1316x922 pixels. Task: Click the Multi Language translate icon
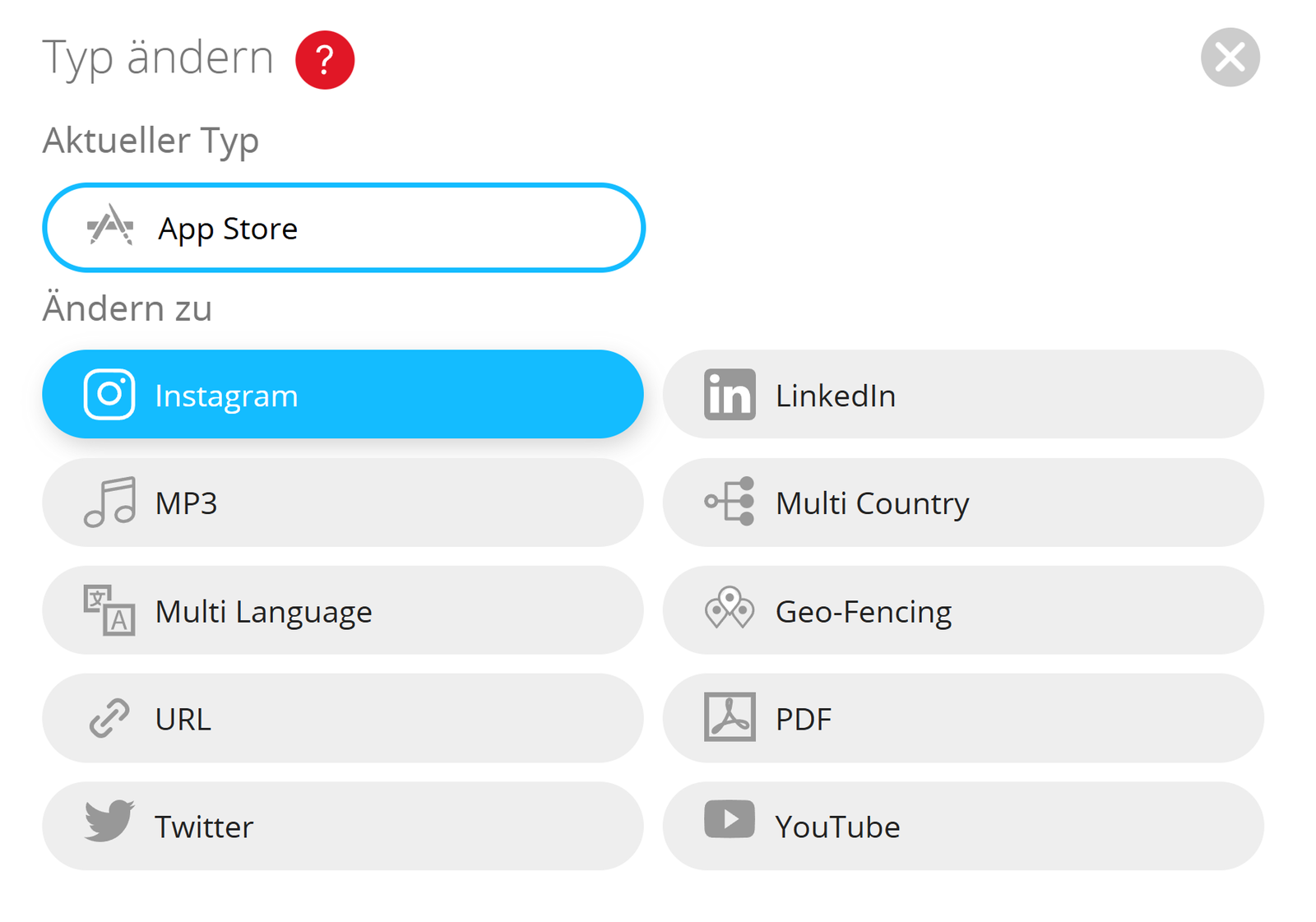point(109,610)
